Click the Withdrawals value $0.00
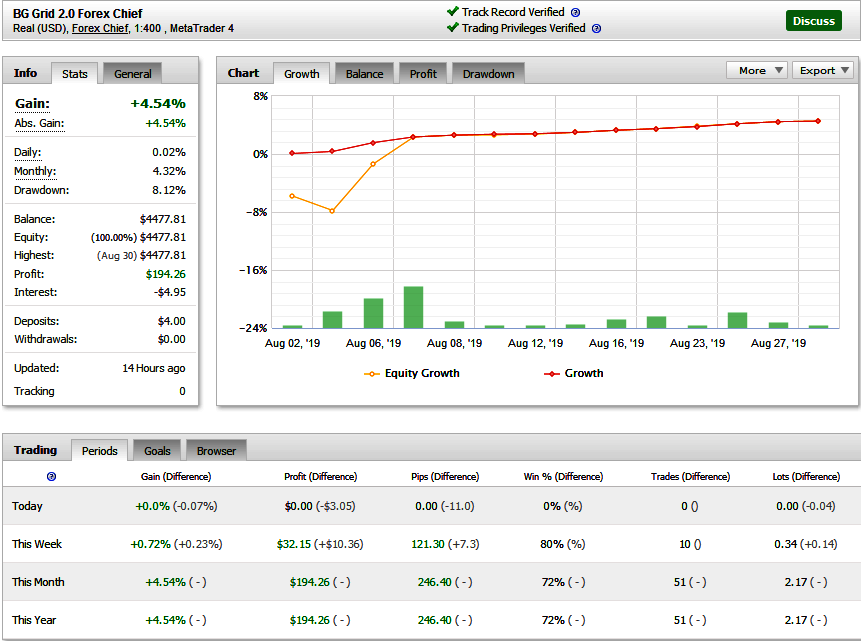This screenshot has width=861, height=641. (x=172, y=339)
